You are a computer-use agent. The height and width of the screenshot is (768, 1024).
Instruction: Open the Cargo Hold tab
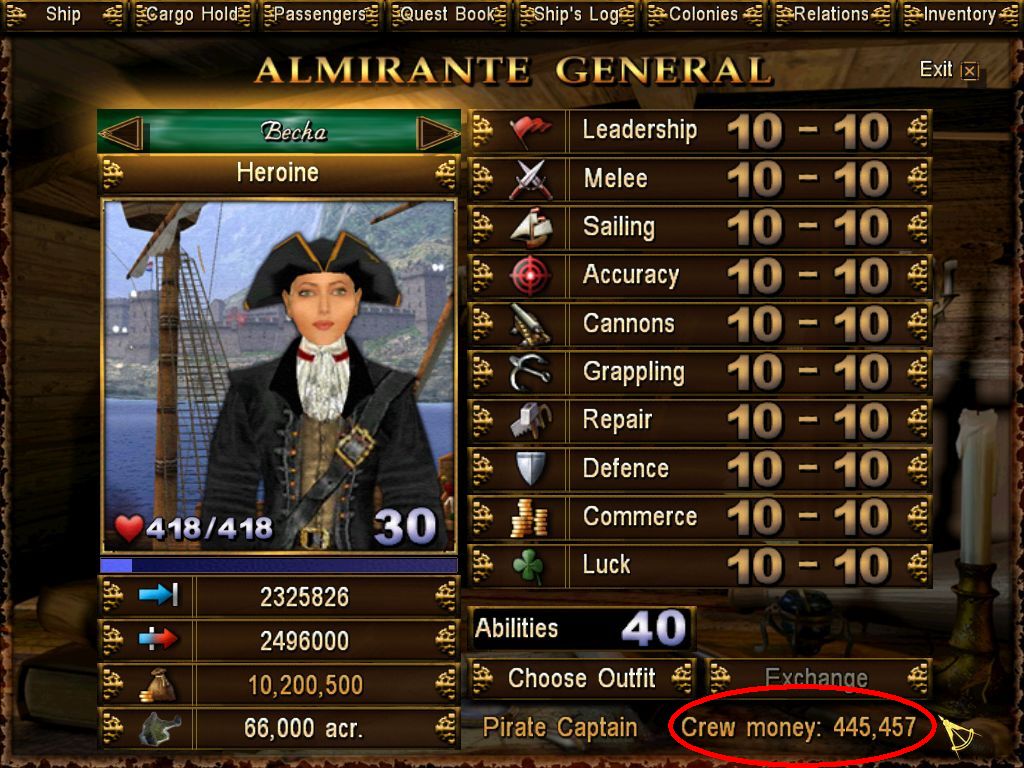click(193, 15)
